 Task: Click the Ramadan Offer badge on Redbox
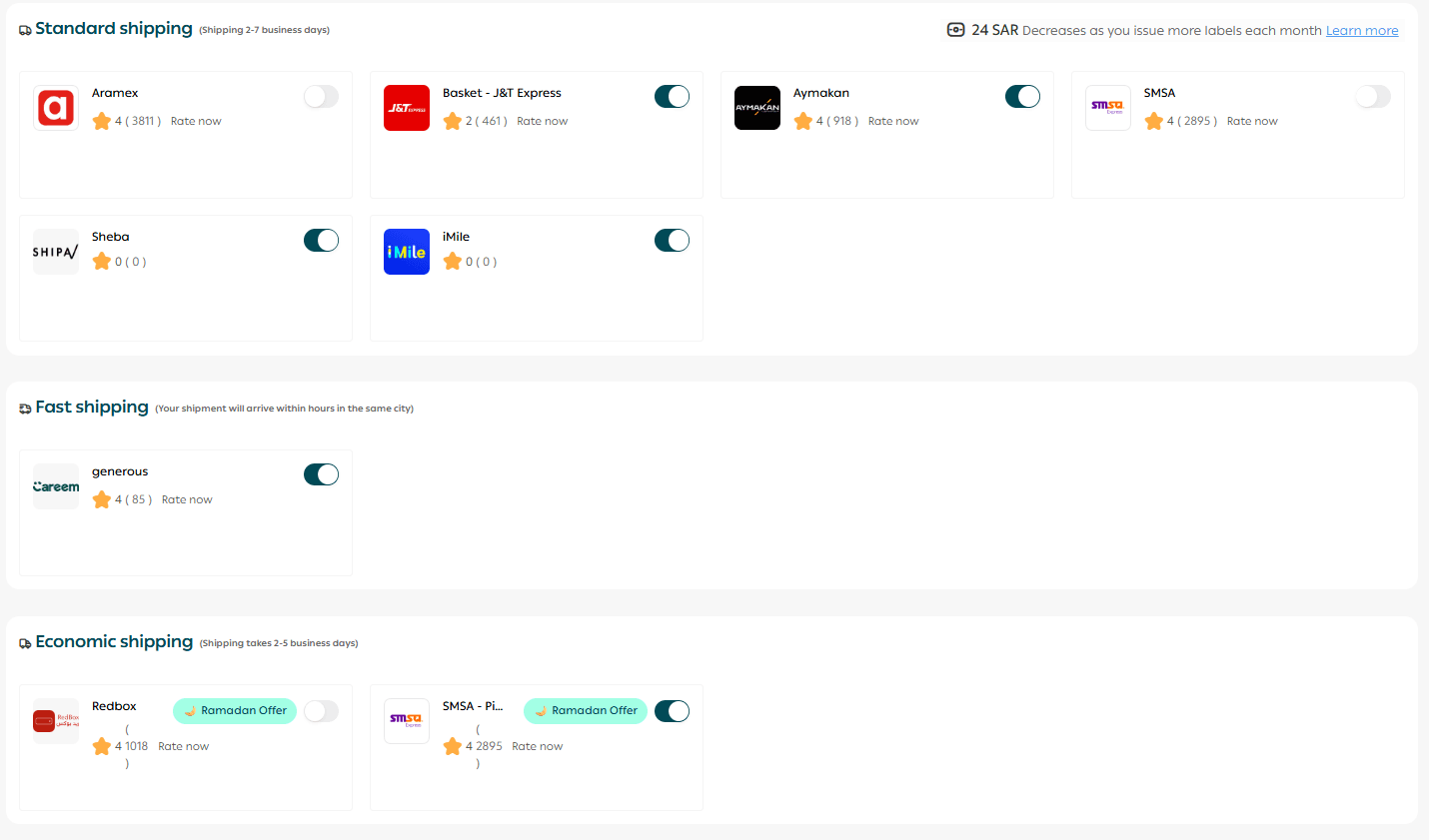click(235, 711)
